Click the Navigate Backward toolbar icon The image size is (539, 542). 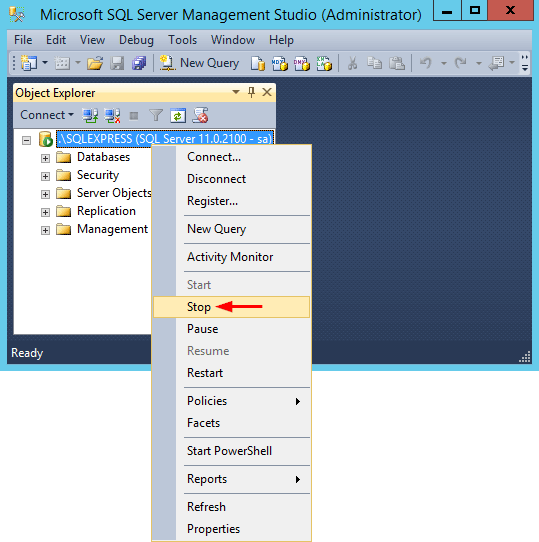coord(496,64)
